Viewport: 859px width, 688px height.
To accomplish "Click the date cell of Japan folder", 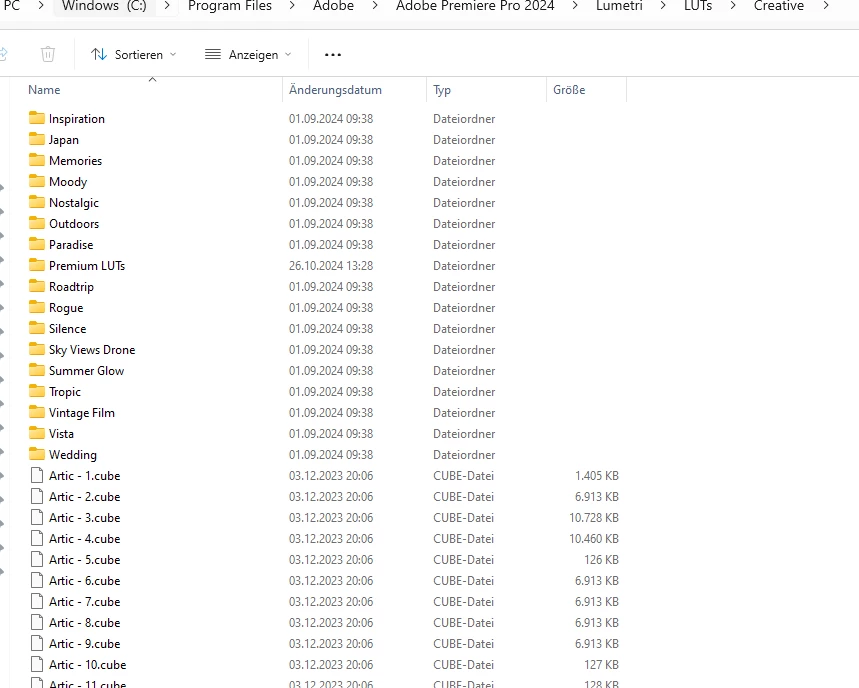I will [x=331, y=140].
